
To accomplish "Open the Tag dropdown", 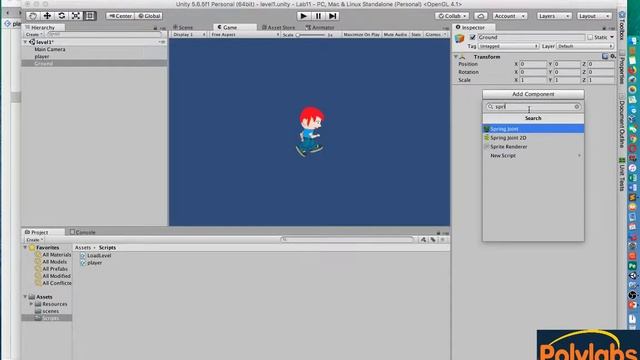I will click(x=509, y=46).
